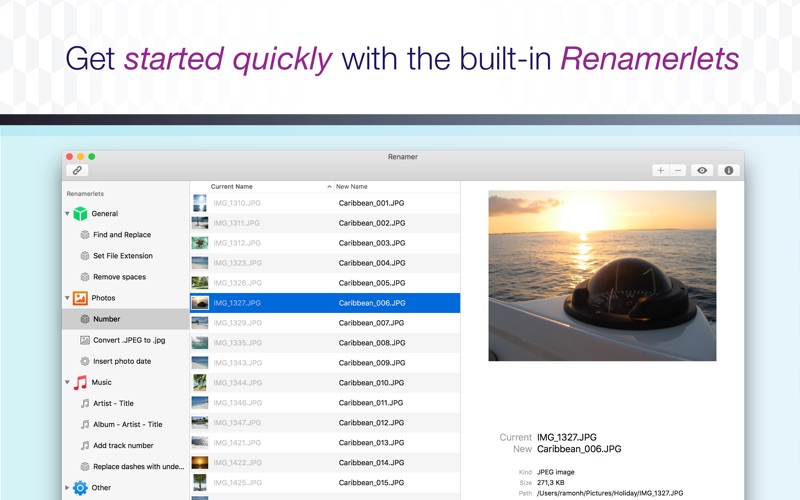Click the minus button to remove files
Image resolution: width=800 pixels, height=500 pixels.
(677, 170)
